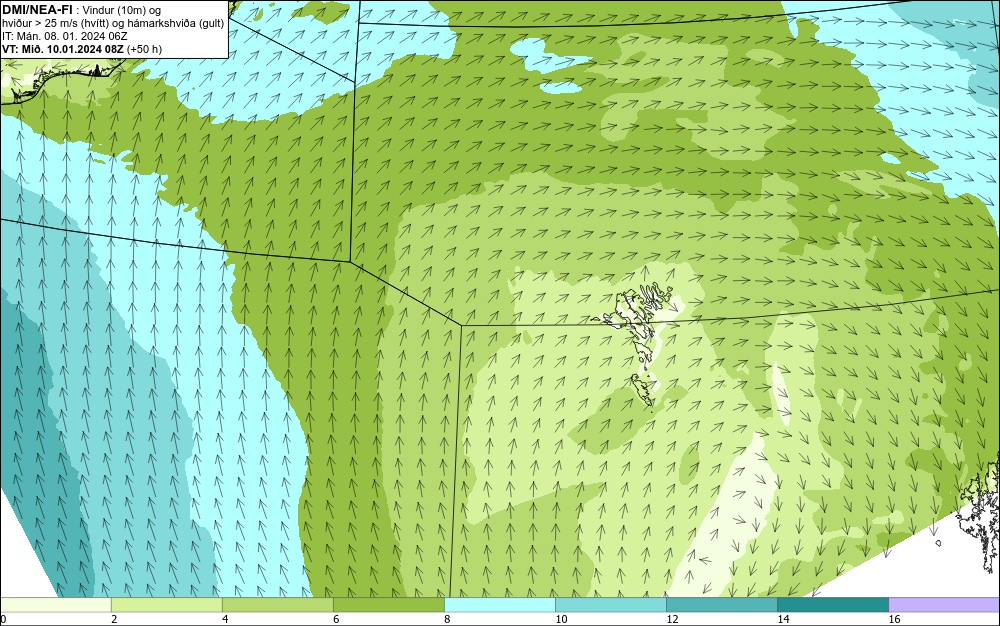
Task: Click the 8–10 m/s light cyan legend swatch
Action: [x=499, y=605]
